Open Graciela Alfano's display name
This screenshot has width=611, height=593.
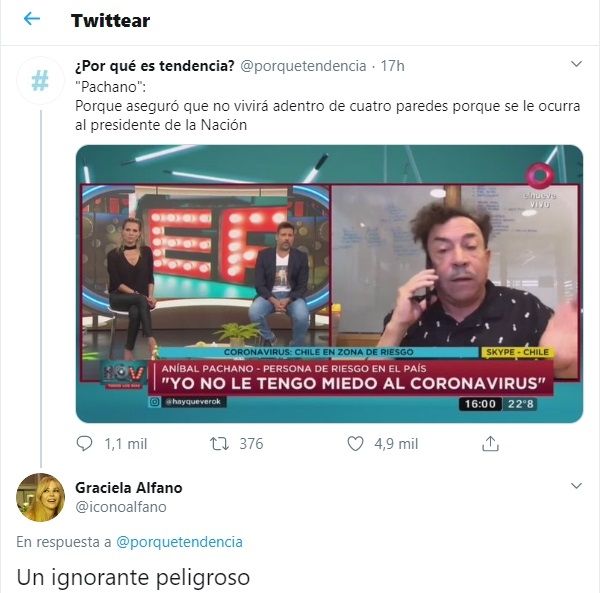pos(129,487)
